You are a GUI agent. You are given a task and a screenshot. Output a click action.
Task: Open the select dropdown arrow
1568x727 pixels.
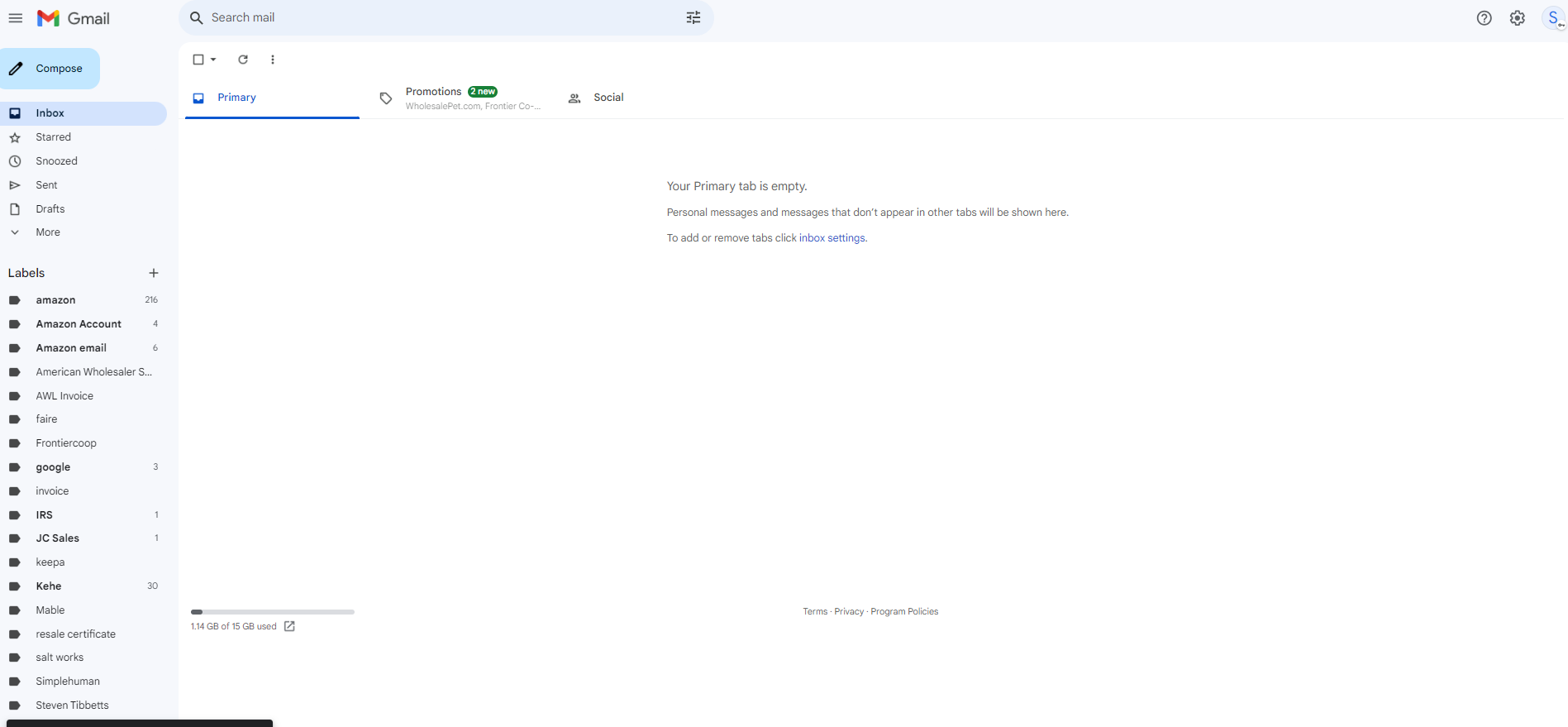(x=213, y=60)
